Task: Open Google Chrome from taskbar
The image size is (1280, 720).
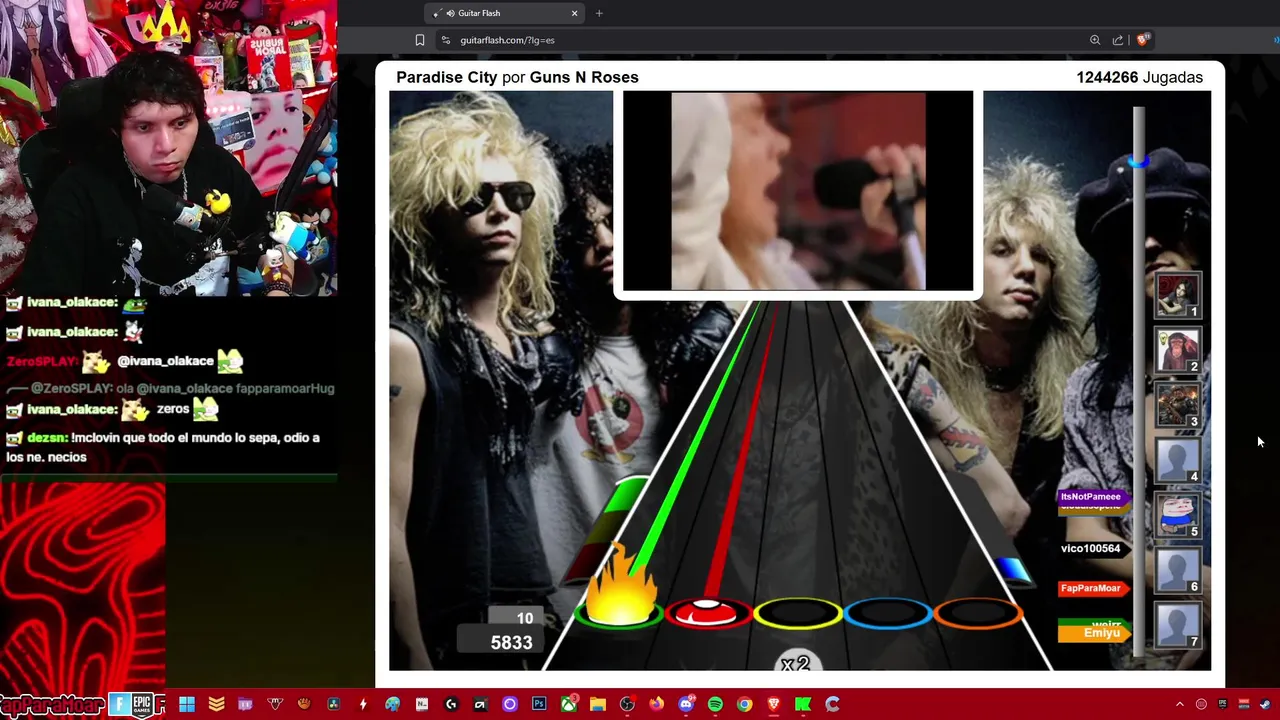Action: click(744, 704)
